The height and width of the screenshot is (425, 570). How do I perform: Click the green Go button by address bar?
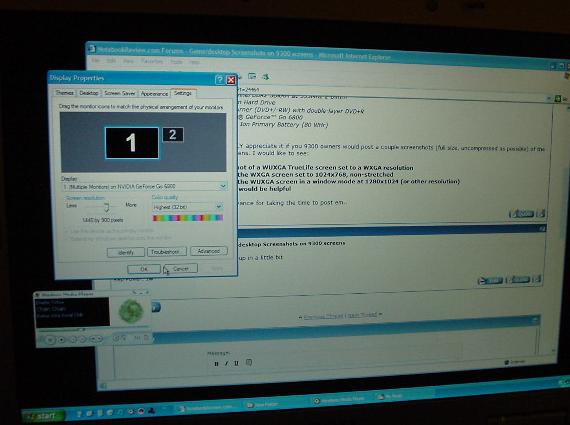coord(558,99)
